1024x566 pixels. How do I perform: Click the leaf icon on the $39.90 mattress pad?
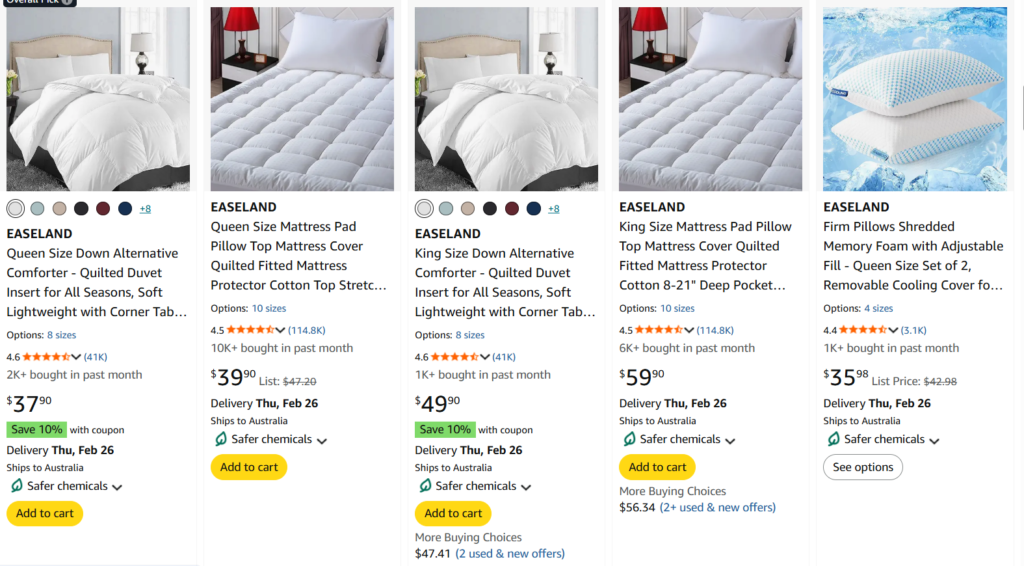pyautogui.click(x=221, y=439)
